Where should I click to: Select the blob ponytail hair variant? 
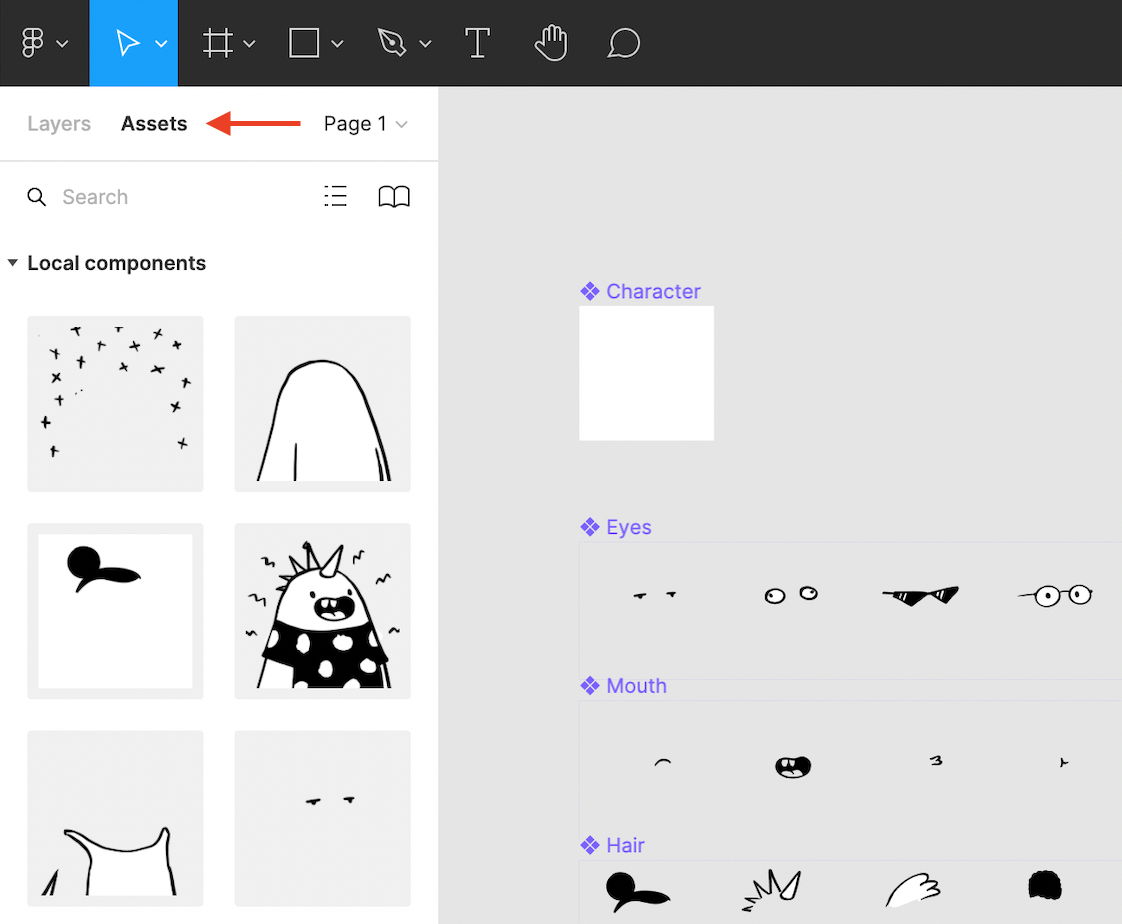[637, 892]
